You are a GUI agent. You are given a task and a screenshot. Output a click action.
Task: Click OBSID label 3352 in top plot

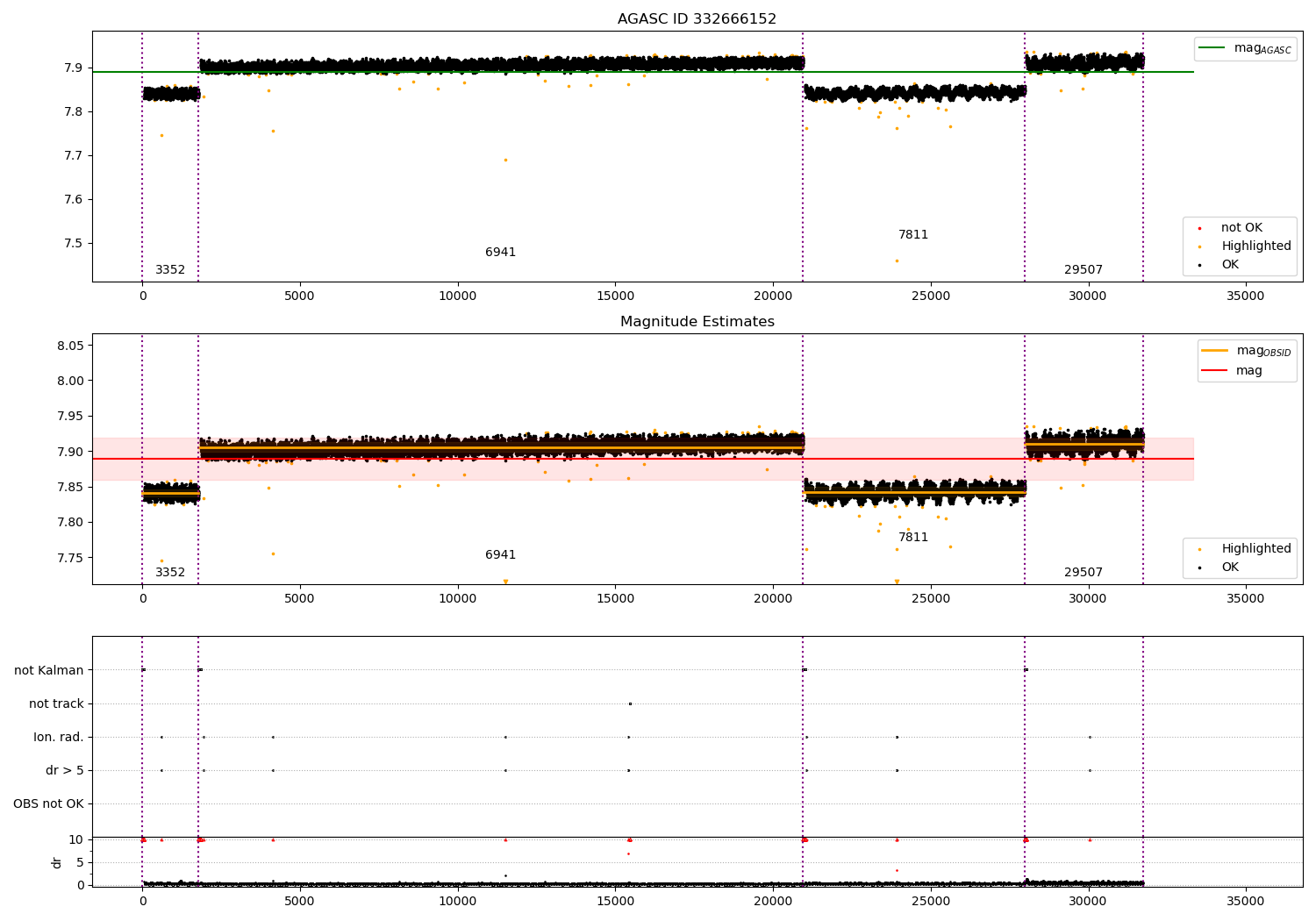pyautogui.click(x=170, y=270)
